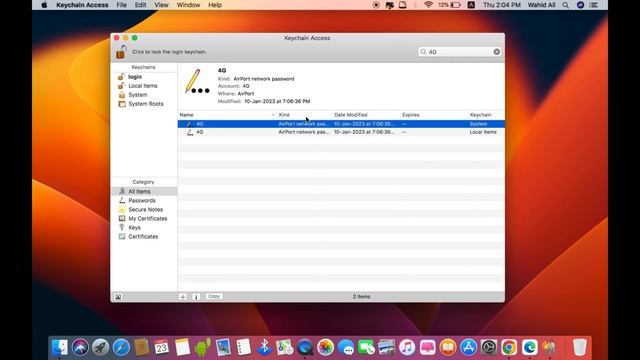Open QuickTime Player from the Dock

point(305,347)
